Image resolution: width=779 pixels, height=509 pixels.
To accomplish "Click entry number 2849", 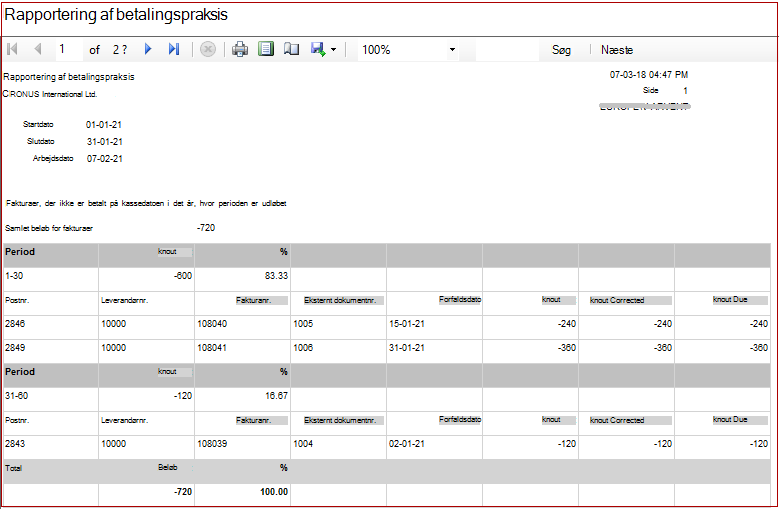I will pyautogui.click(x=15, y=348).
